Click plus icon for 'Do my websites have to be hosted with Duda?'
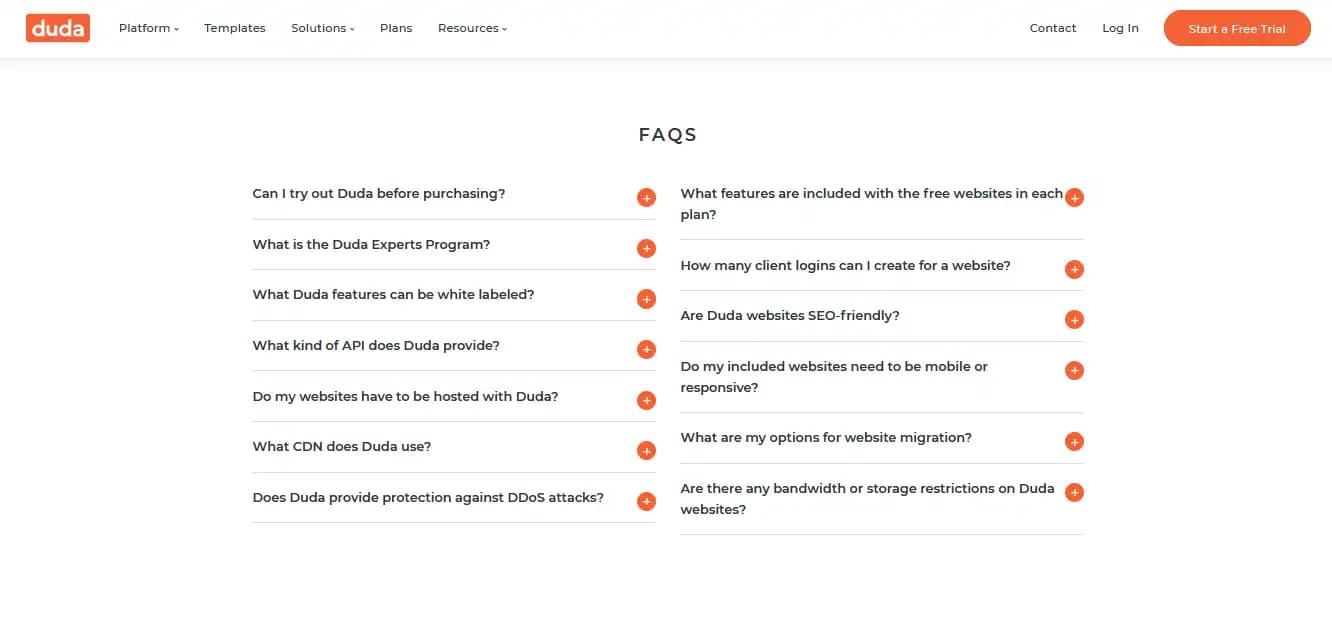Image resolution: width=1332 pixels, height=633 pixels. 646,400
